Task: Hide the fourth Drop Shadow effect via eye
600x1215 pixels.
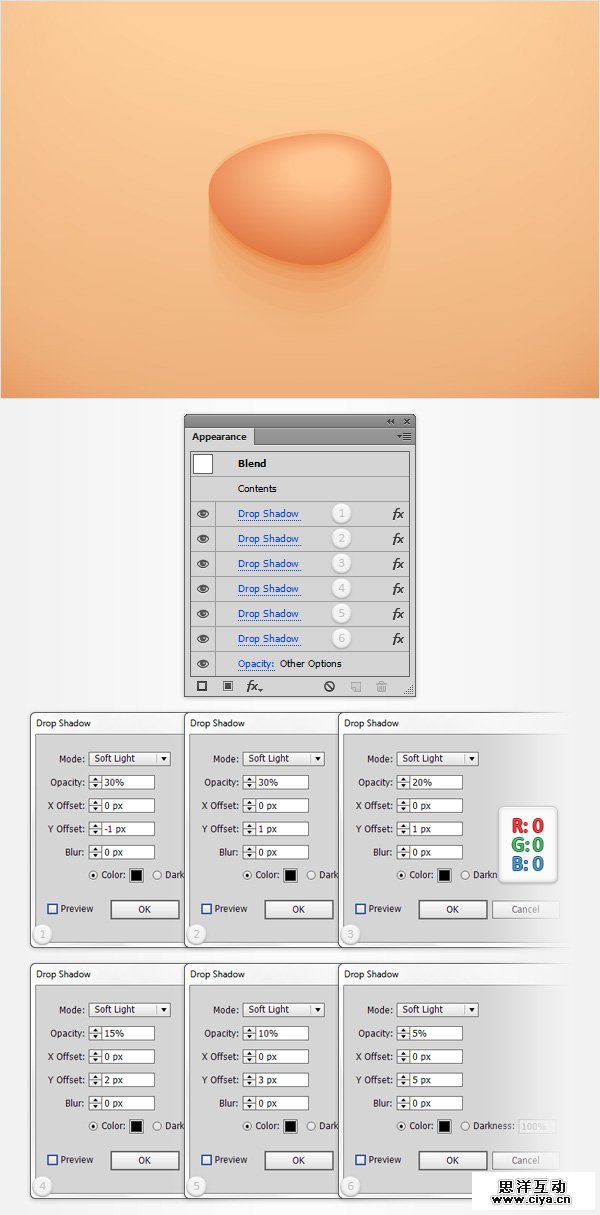Action: coord(203,589)
